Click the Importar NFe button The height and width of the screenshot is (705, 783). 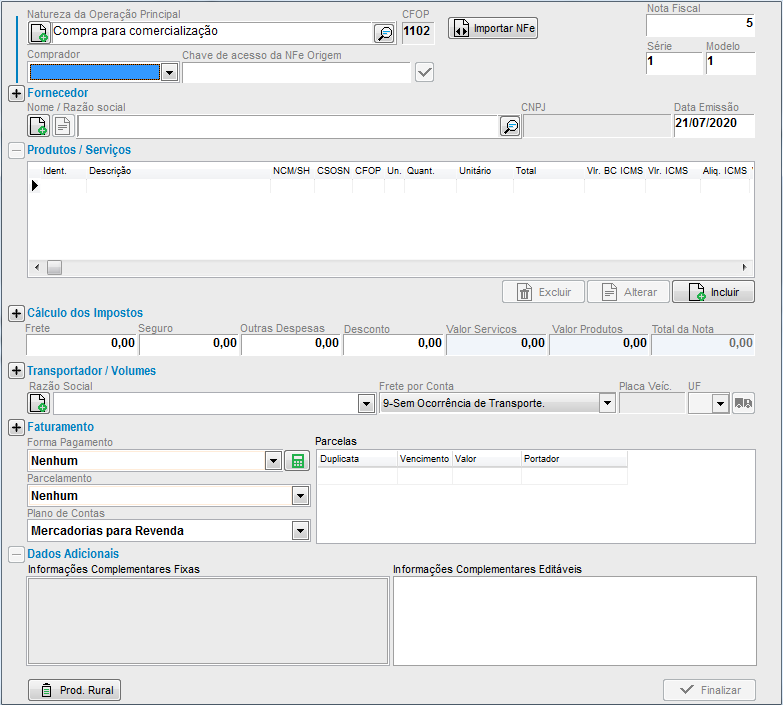pos(493,29)
